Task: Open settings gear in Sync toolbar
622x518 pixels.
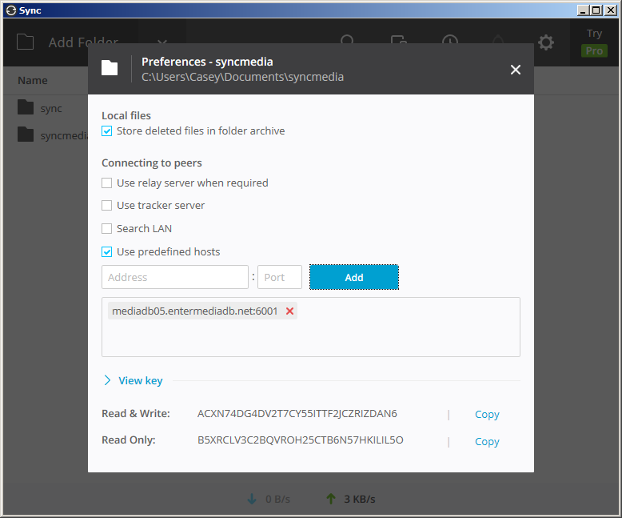Action: [546, 42]
